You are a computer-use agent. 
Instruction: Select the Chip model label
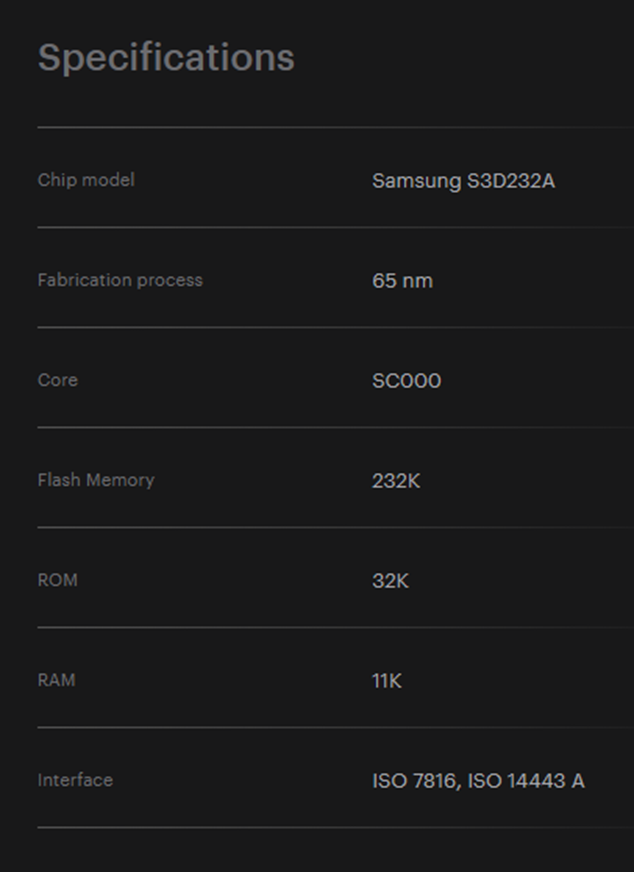point(86,180)
